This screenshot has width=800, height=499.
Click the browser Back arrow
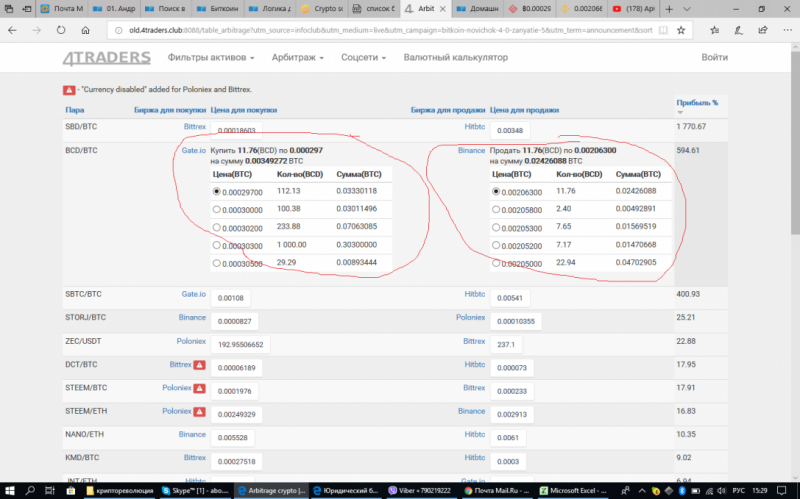coord(12,30)
